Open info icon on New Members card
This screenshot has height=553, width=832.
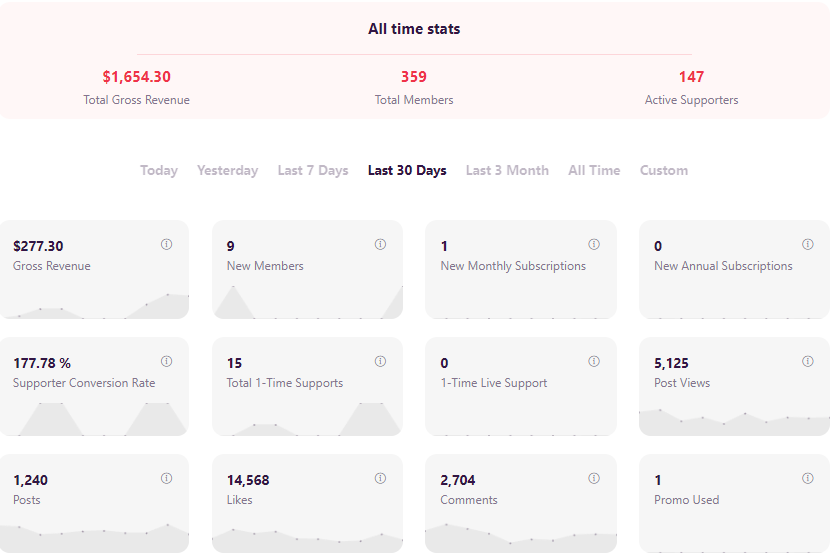(x=380, y=244)
